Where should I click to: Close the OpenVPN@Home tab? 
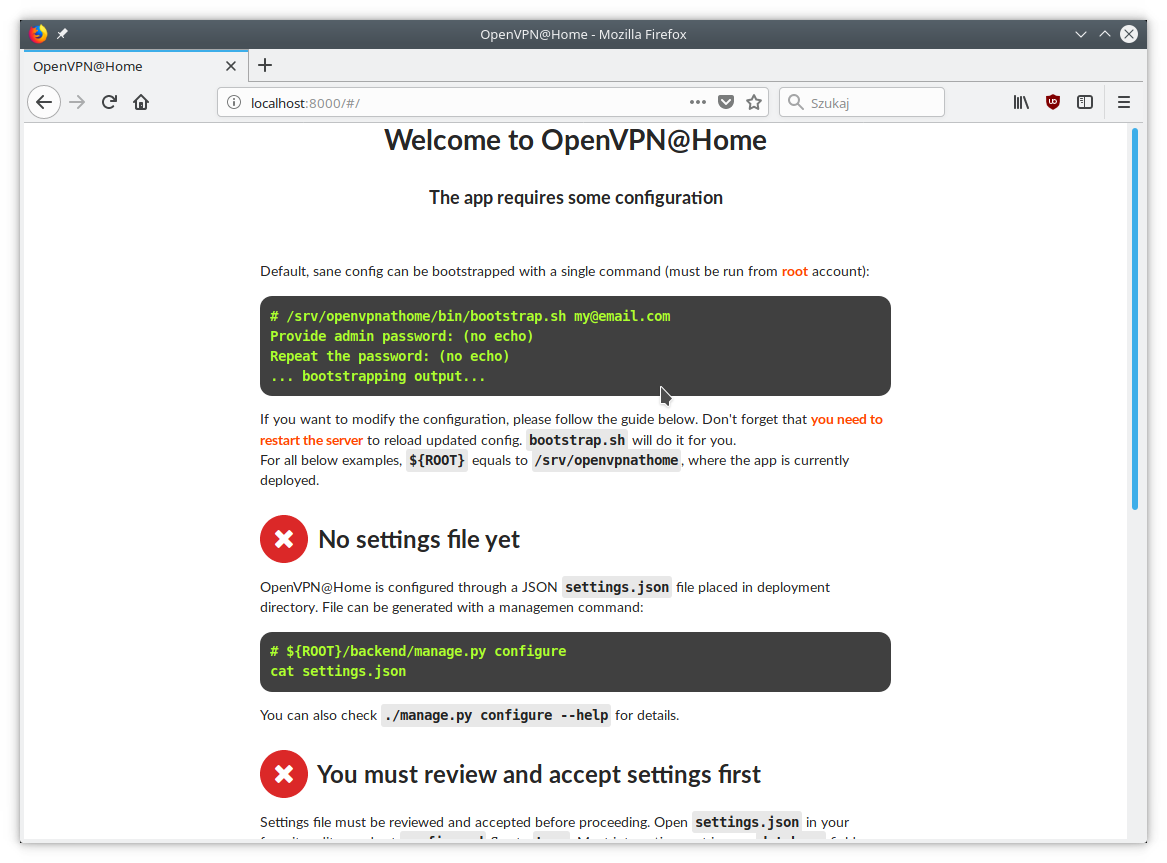(x=231, y=66)
